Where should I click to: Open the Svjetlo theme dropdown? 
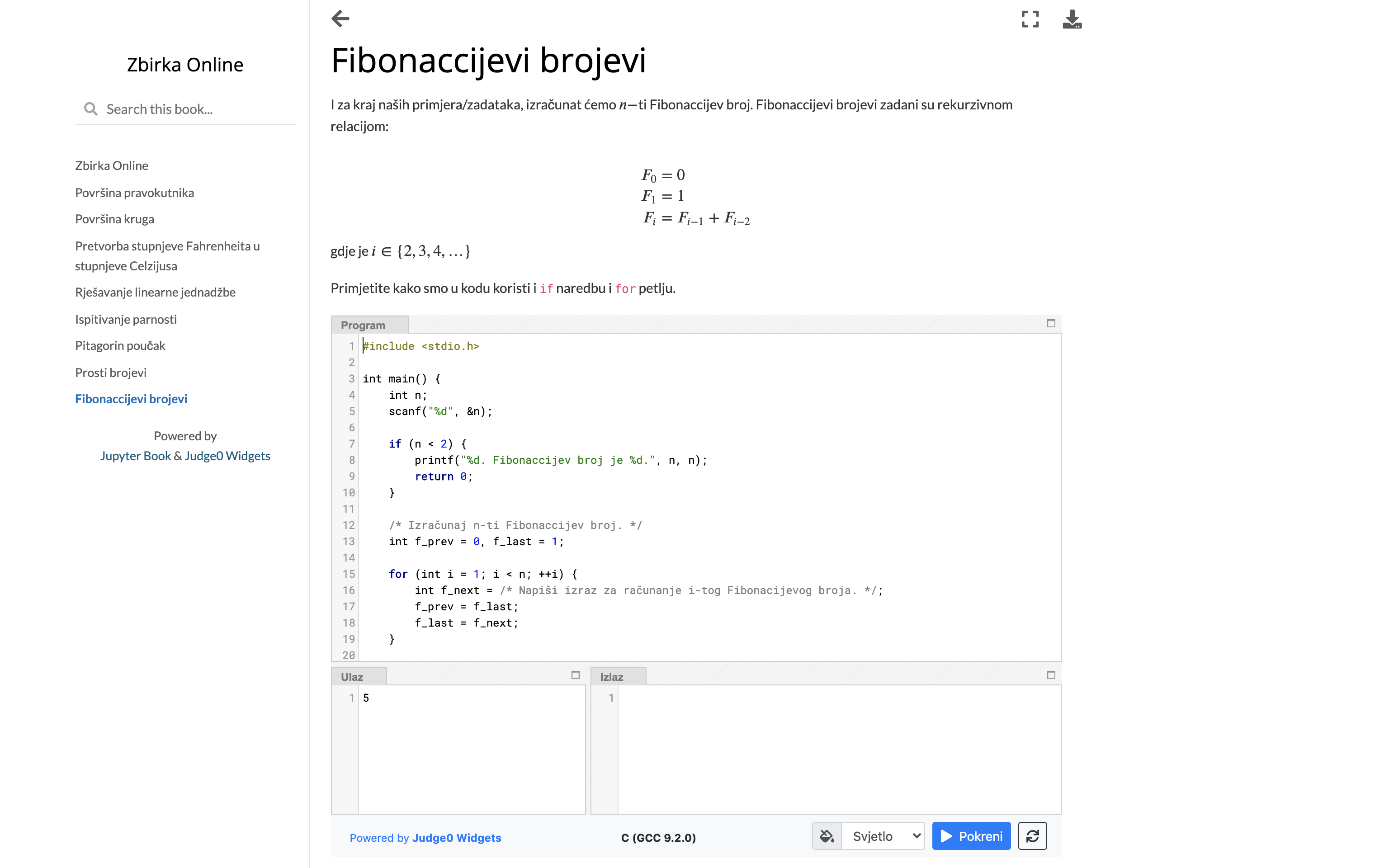coord(883,836)
